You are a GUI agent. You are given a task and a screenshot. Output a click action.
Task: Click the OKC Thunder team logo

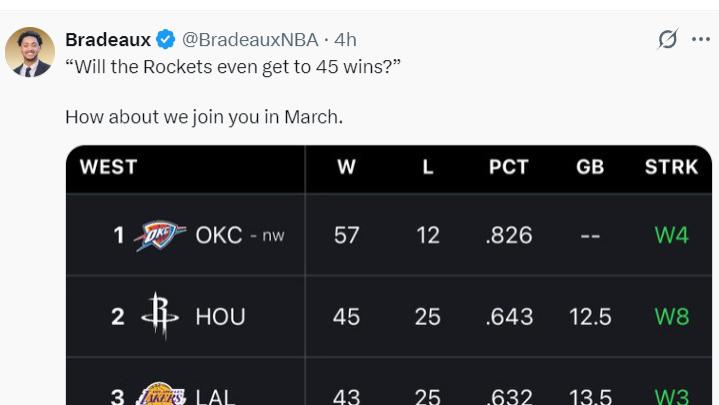coord(160,236)
